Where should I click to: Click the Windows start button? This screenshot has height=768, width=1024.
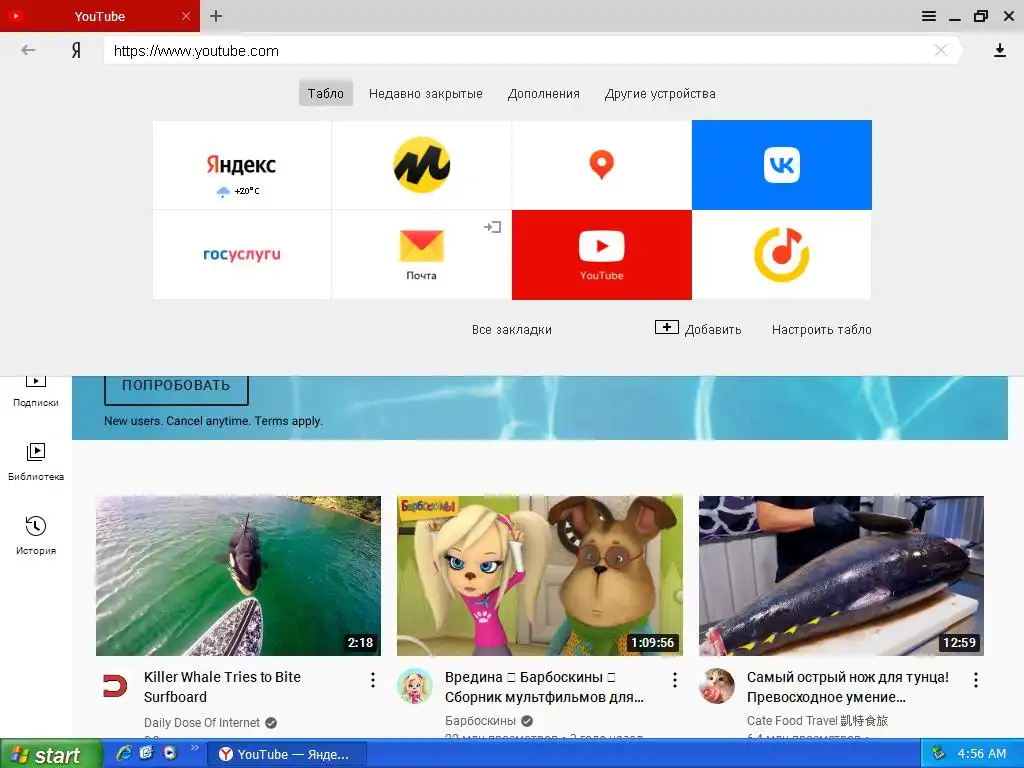(51, 754)
